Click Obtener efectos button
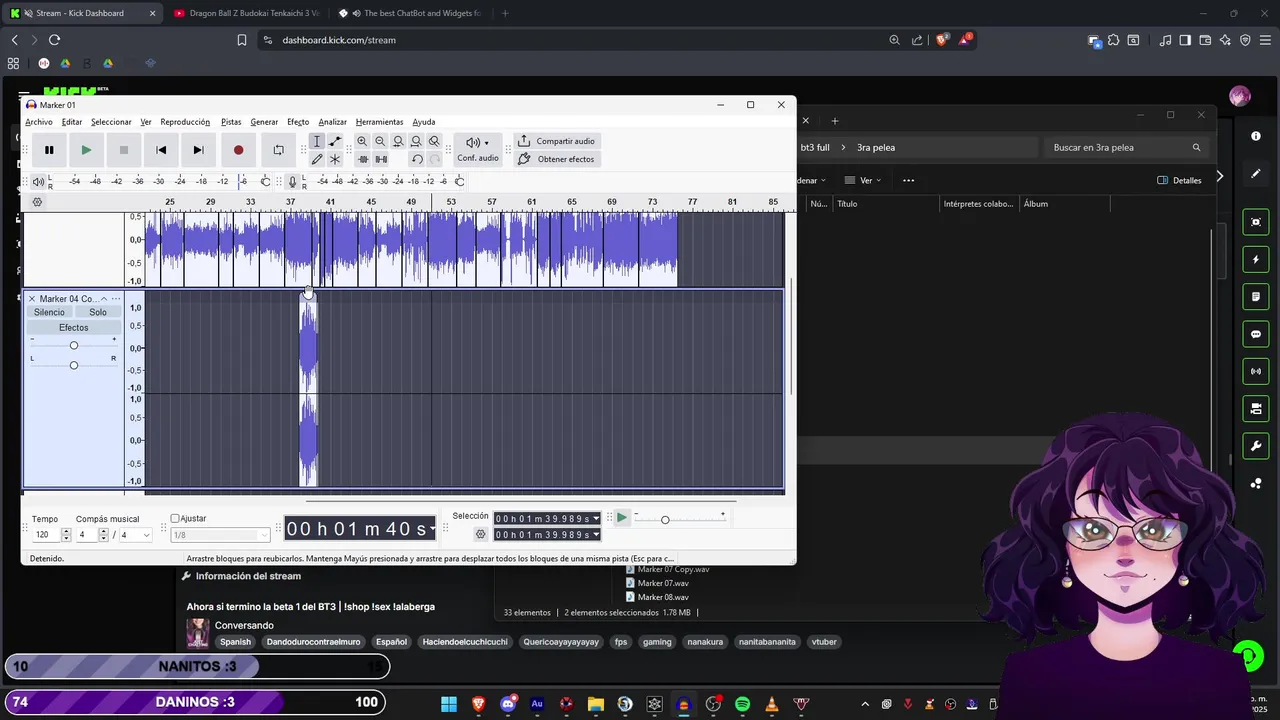The height and width of the screenshot is (720, 1280). point(555,159)
